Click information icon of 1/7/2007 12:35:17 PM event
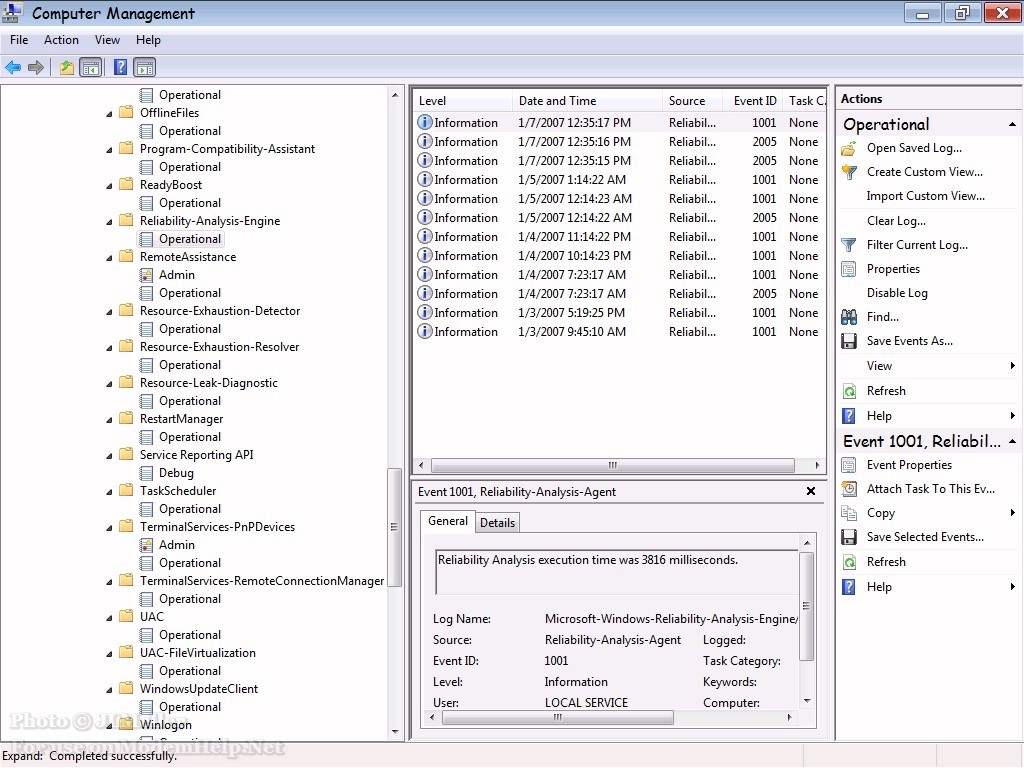This screenshot has height=768, width=1024. coord(424,122)
